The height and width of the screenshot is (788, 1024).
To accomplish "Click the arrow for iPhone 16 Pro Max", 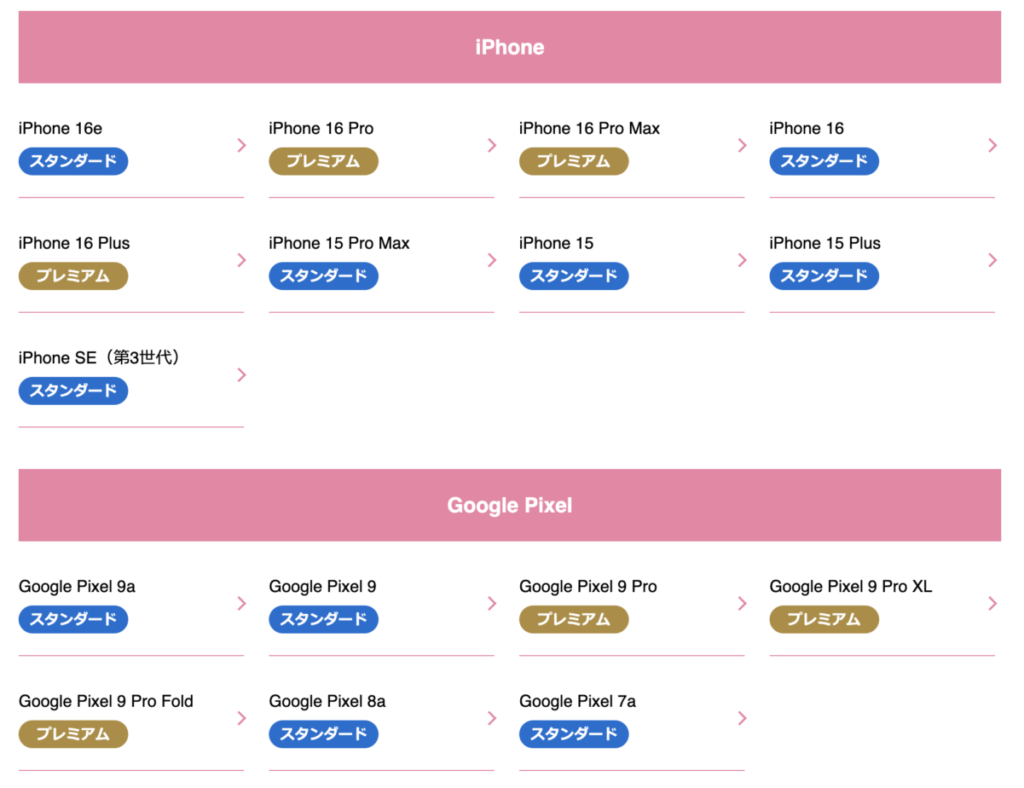I will click(742, 145).
